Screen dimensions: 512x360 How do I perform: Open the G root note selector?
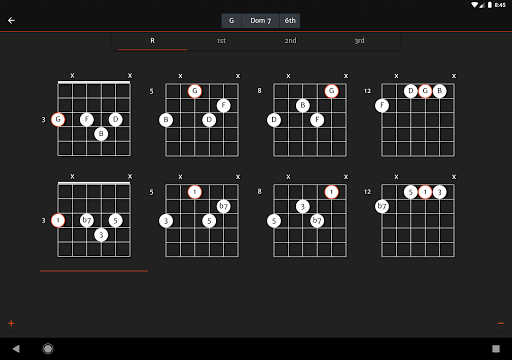pos(231,21)
